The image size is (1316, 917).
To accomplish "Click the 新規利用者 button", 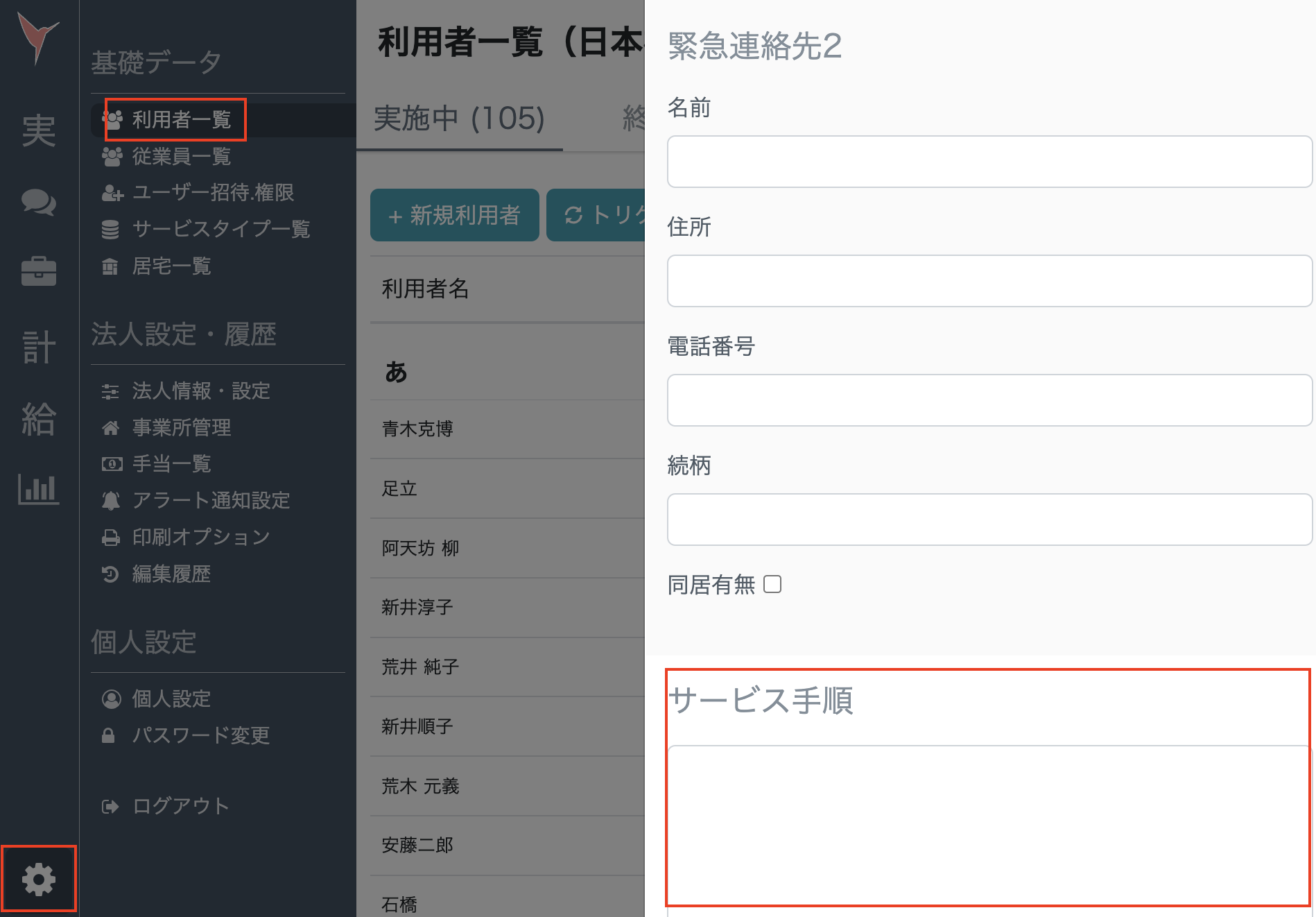I will tap(454, 215).
